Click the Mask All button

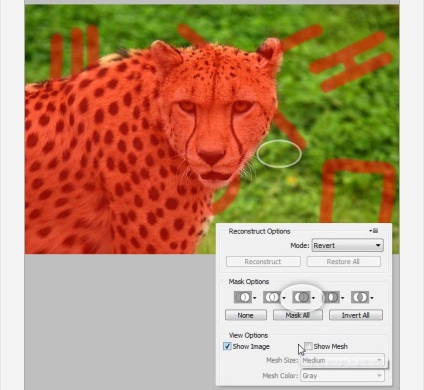[298, 315]
